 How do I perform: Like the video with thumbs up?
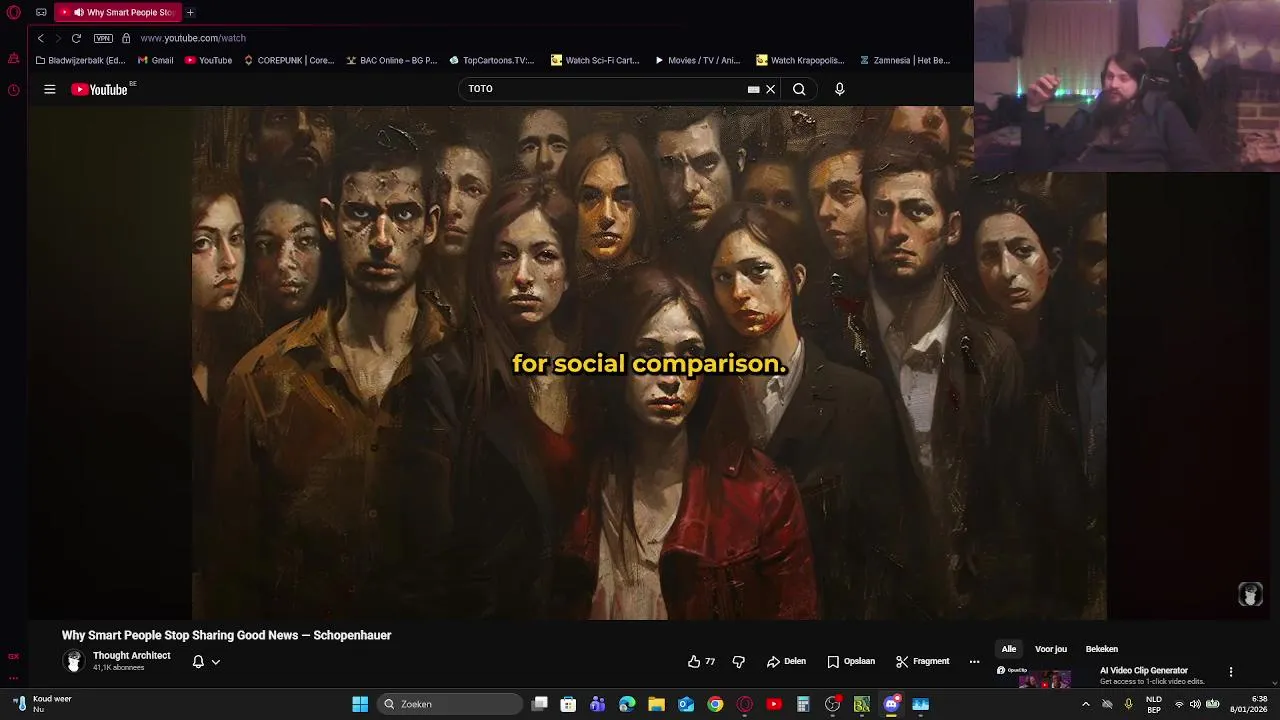[x=701, y=661]
